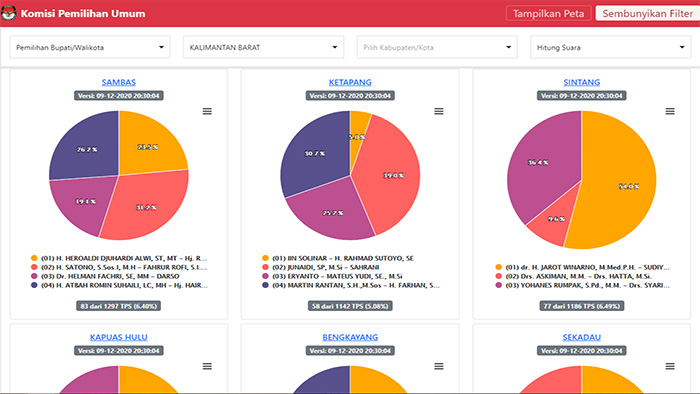Open the KETAPANG chart hamburger menu
Screen dimensions: 700x394
439,111
